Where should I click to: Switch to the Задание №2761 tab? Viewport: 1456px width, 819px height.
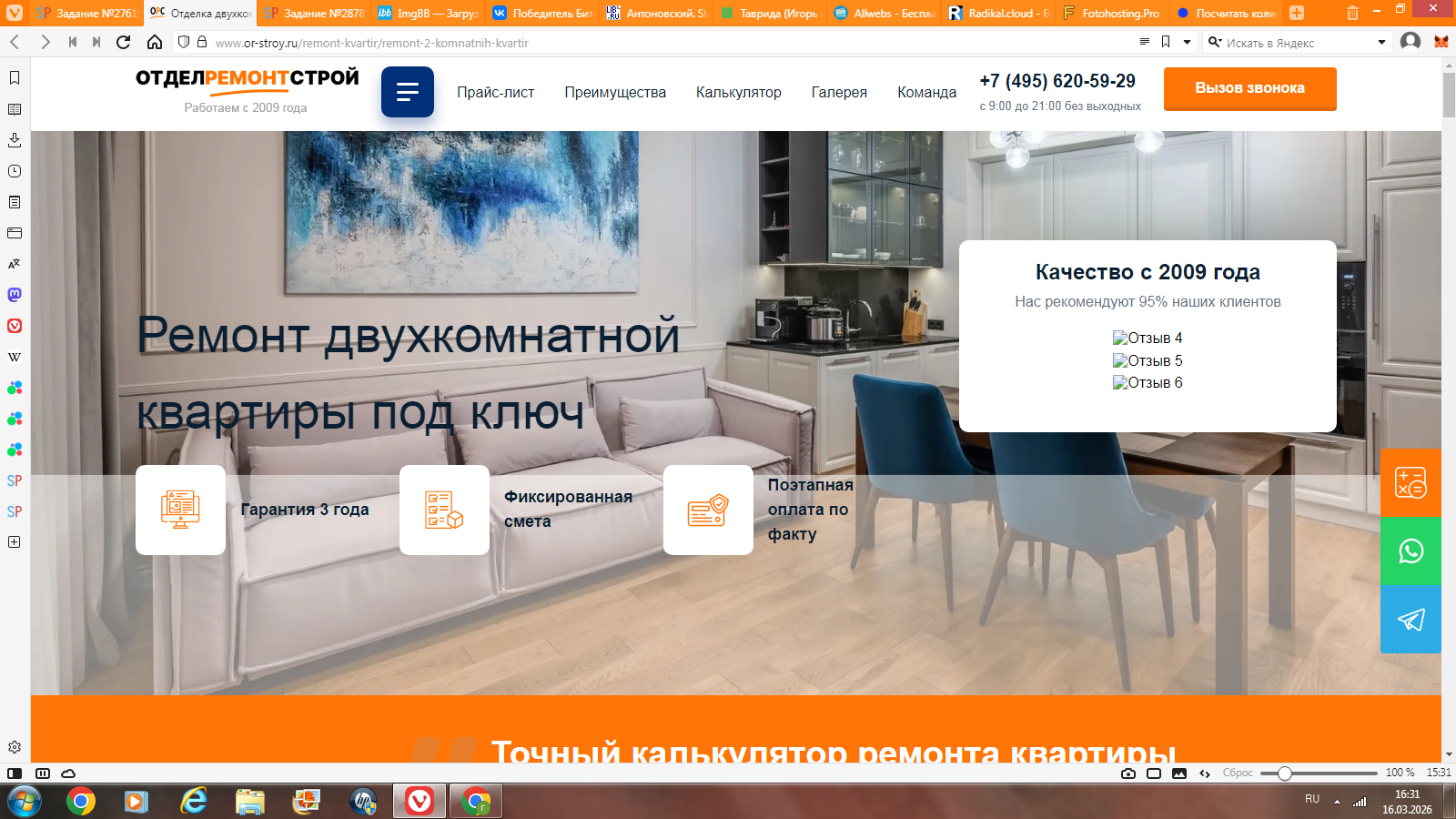86,13
